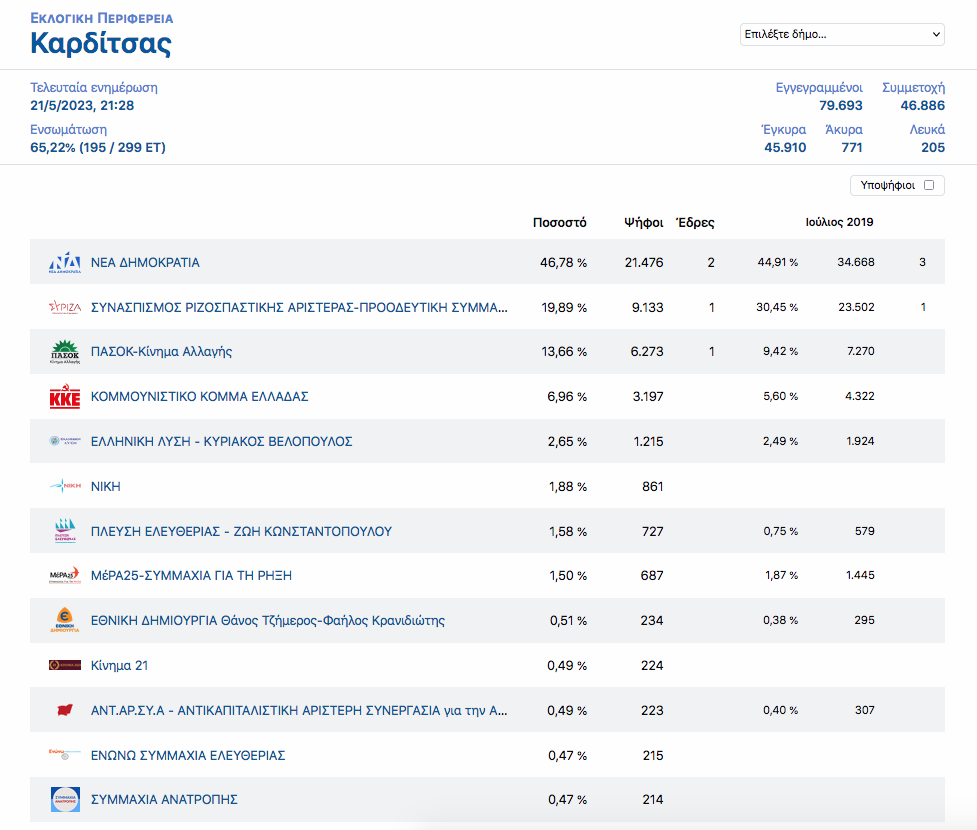977x830 pixels.
Task: Click the Εγγεγραμμένοι value 79.693
Action: coord(841,105)
